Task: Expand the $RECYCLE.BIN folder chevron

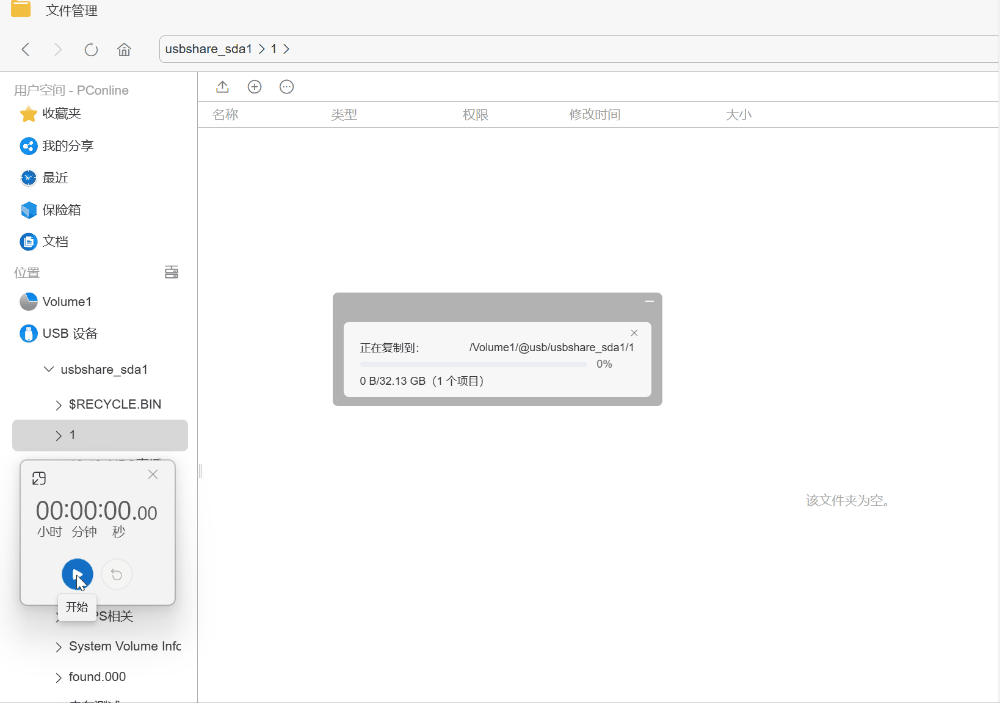Action: click(58, 405)
